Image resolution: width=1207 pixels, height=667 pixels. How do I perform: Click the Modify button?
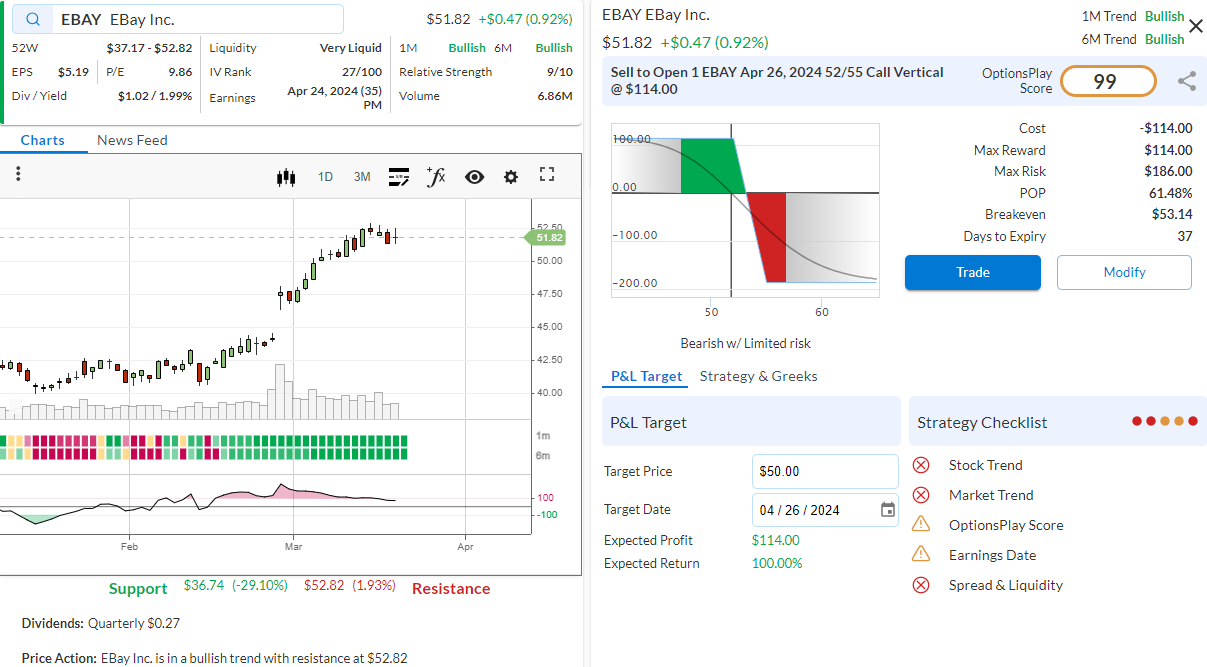pos(1124,272)
